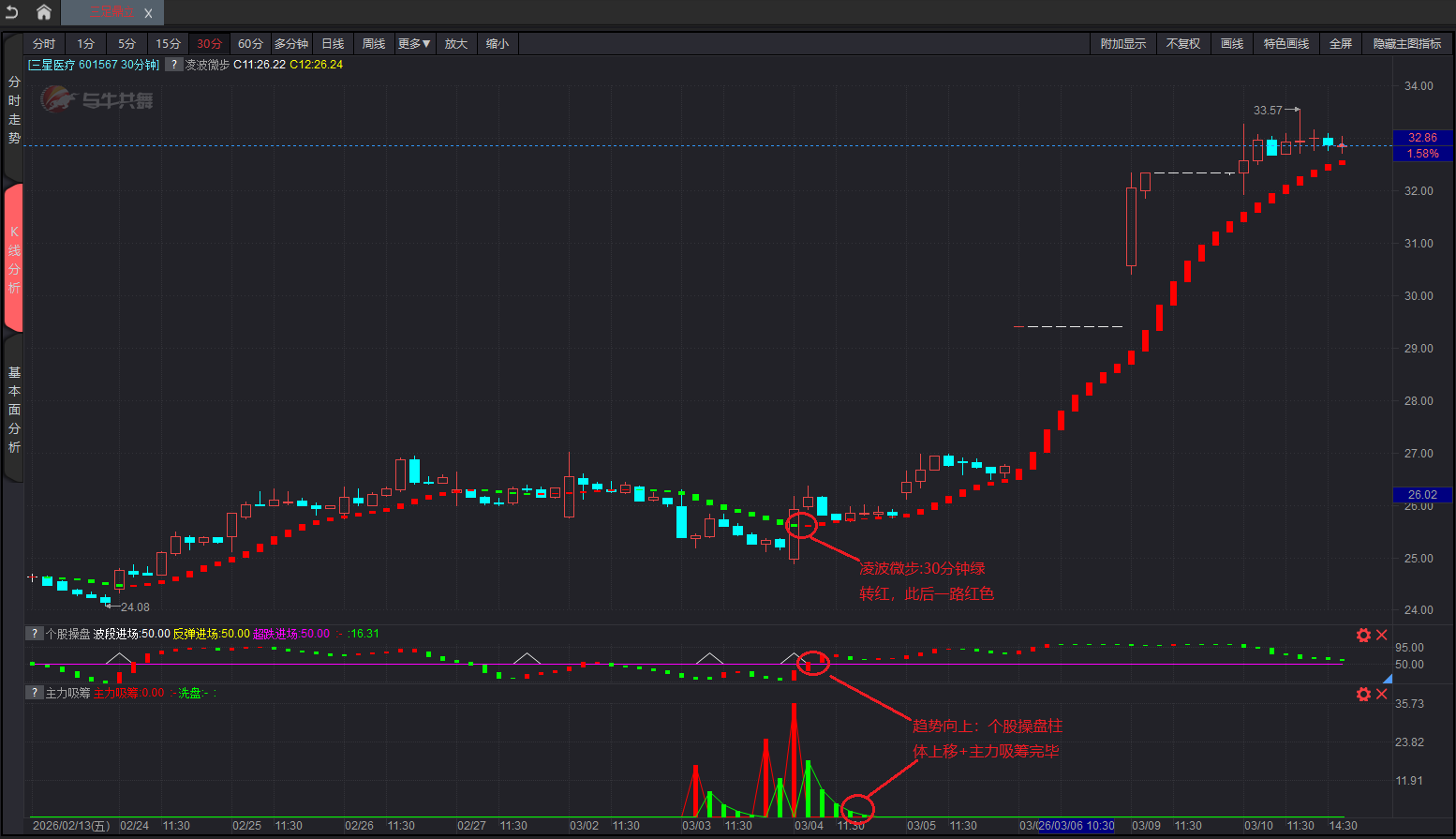Close the 个股操盘 indicator panel

pos(1381,635)
